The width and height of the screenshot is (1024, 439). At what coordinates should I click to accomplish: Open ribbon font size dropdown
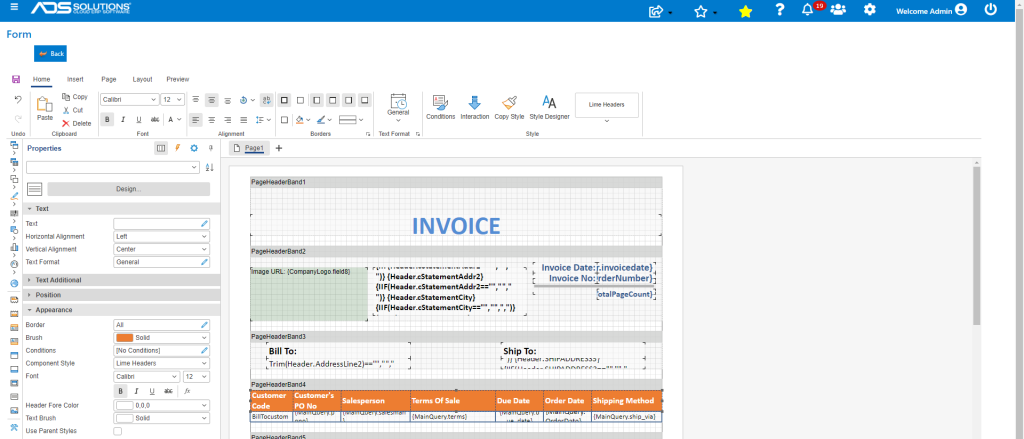click(173, 99)
